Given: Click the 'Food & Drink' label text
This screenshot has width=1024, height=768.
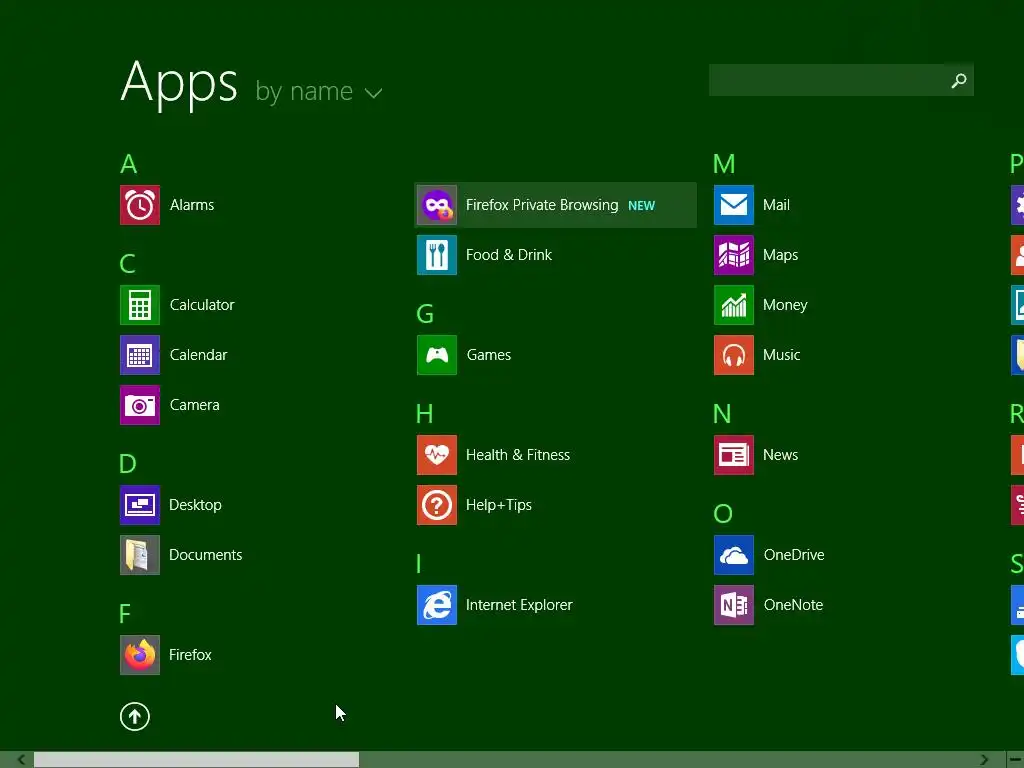Looking at the screenshot, I should (509, 255).
